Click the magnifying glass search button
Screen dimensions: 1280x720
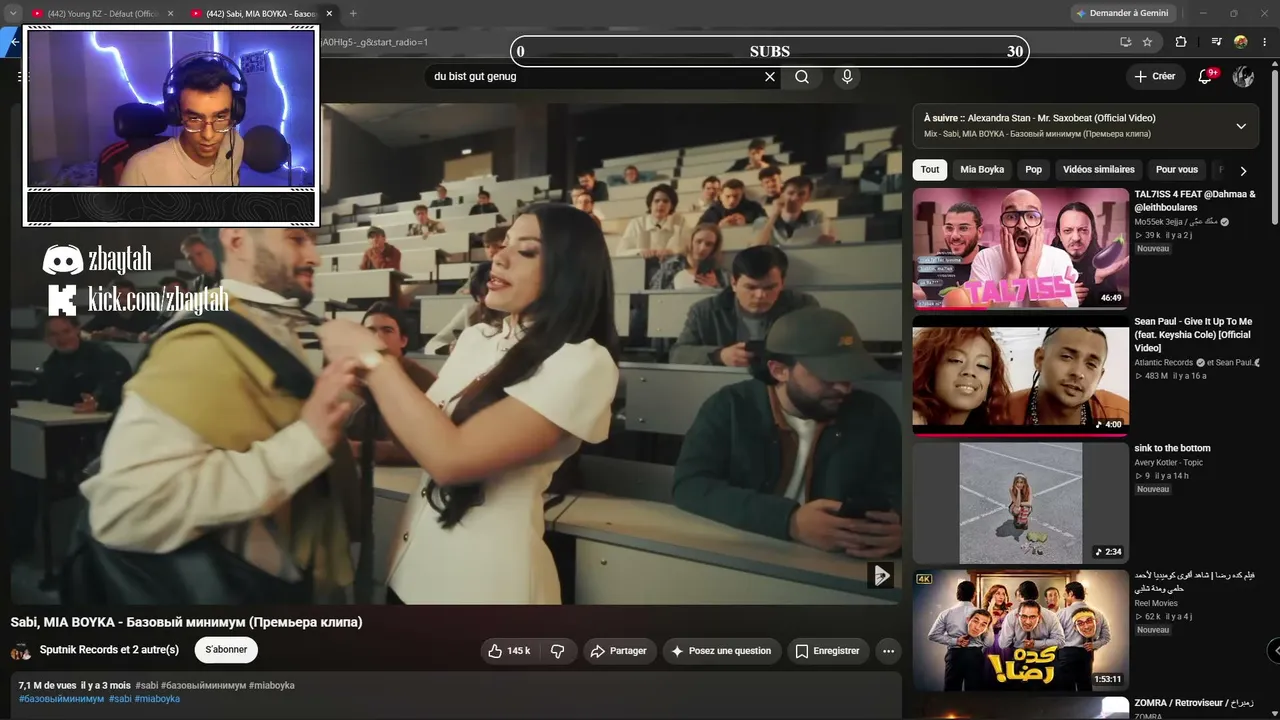click(802, 77)
